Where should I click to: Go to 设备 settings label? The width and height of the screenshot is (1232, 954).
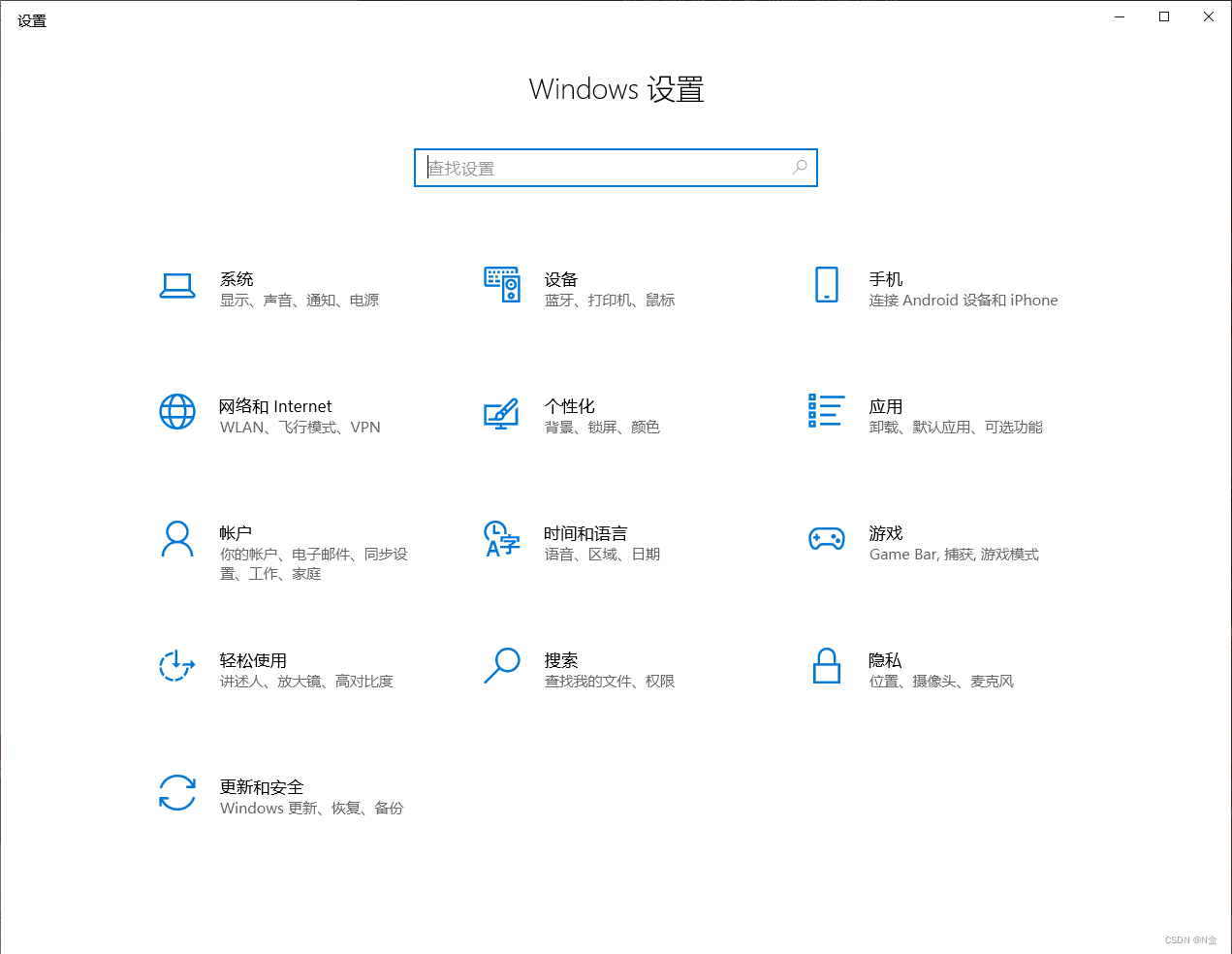561,279
